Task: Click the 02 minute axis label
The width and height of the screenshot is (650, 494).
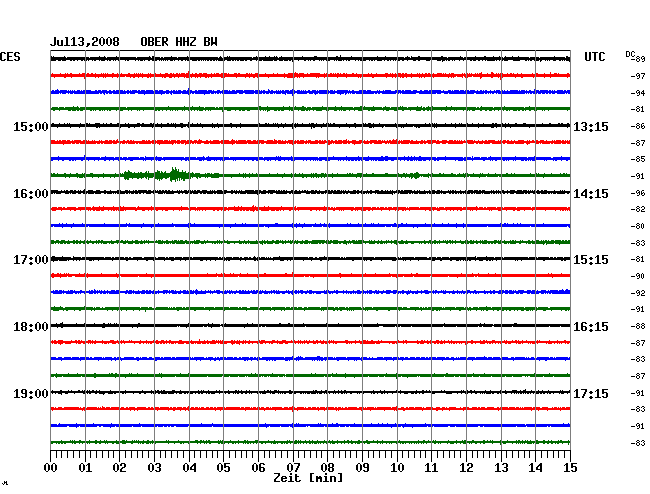Action: (x=119, y=467)
